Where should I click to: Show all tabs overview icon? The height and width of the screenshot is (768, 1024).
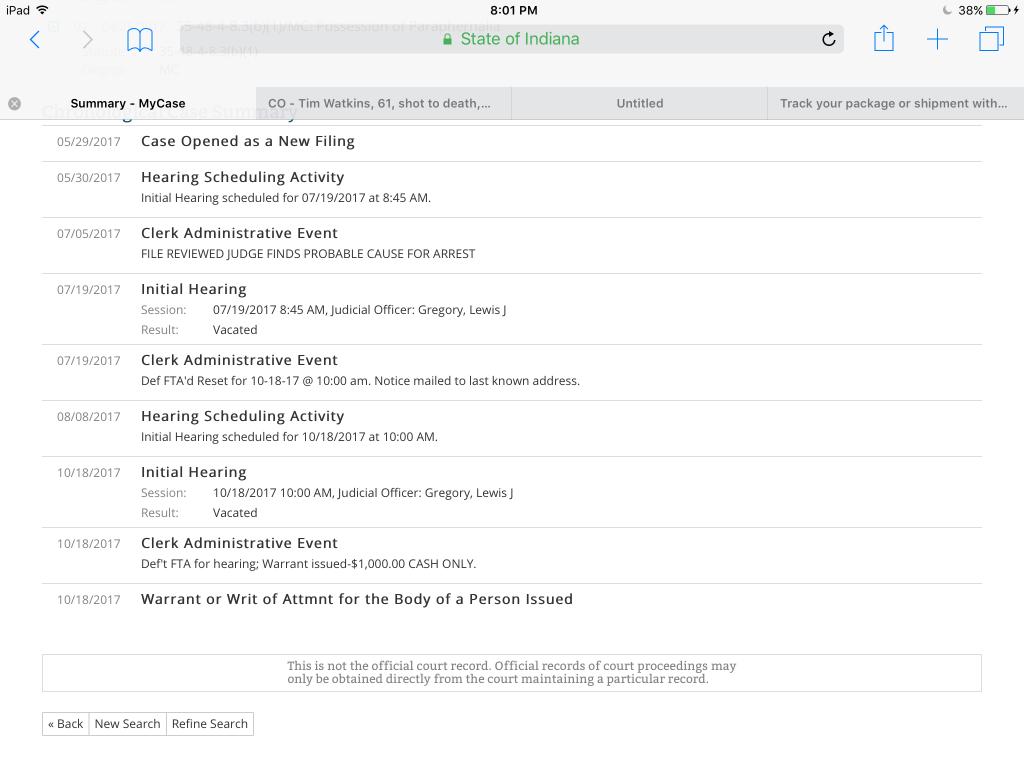coord(991,40)
